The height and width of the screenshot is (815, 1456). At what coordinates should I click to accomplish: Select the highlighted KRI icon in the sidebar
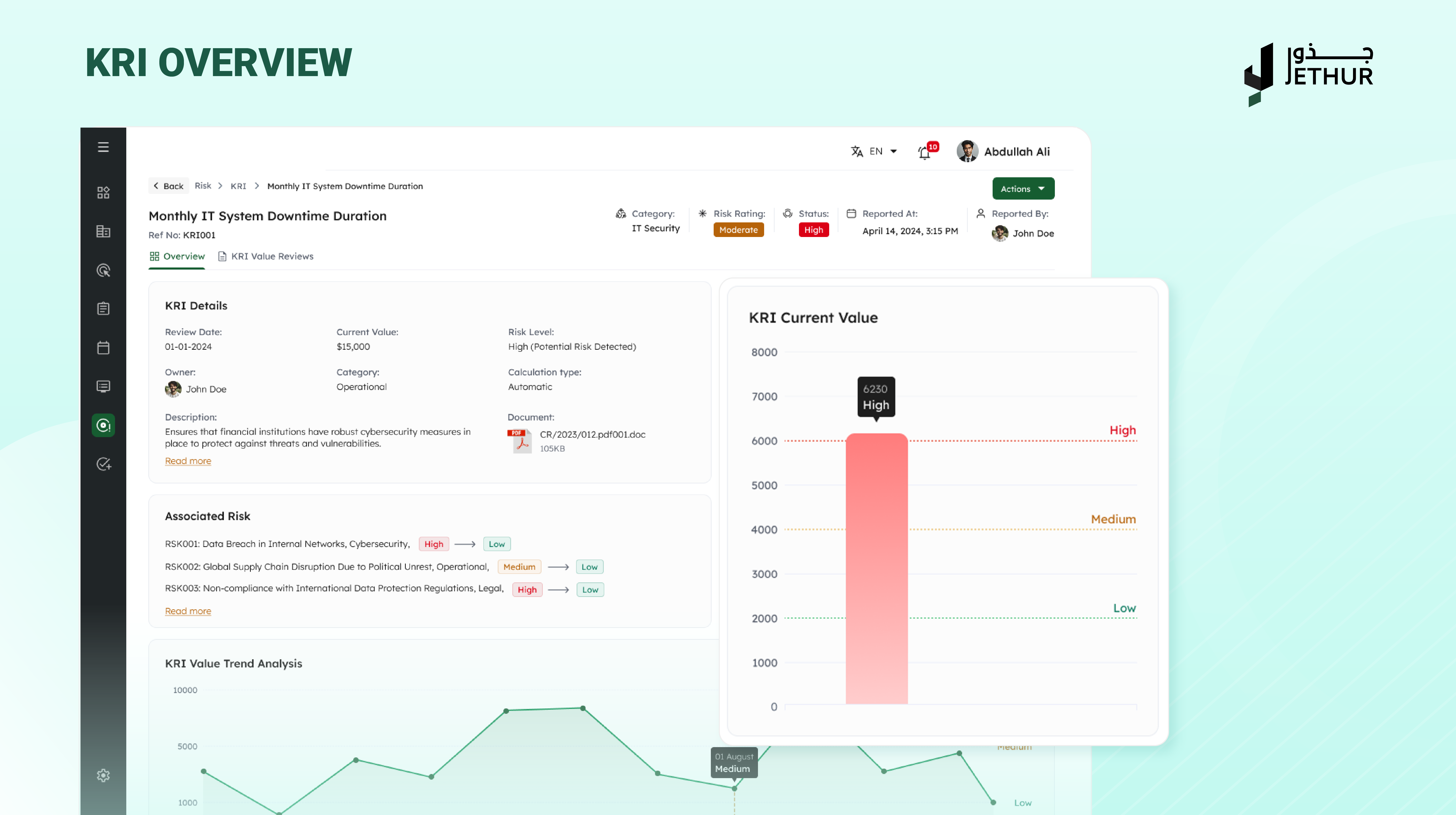pos(103,425)
